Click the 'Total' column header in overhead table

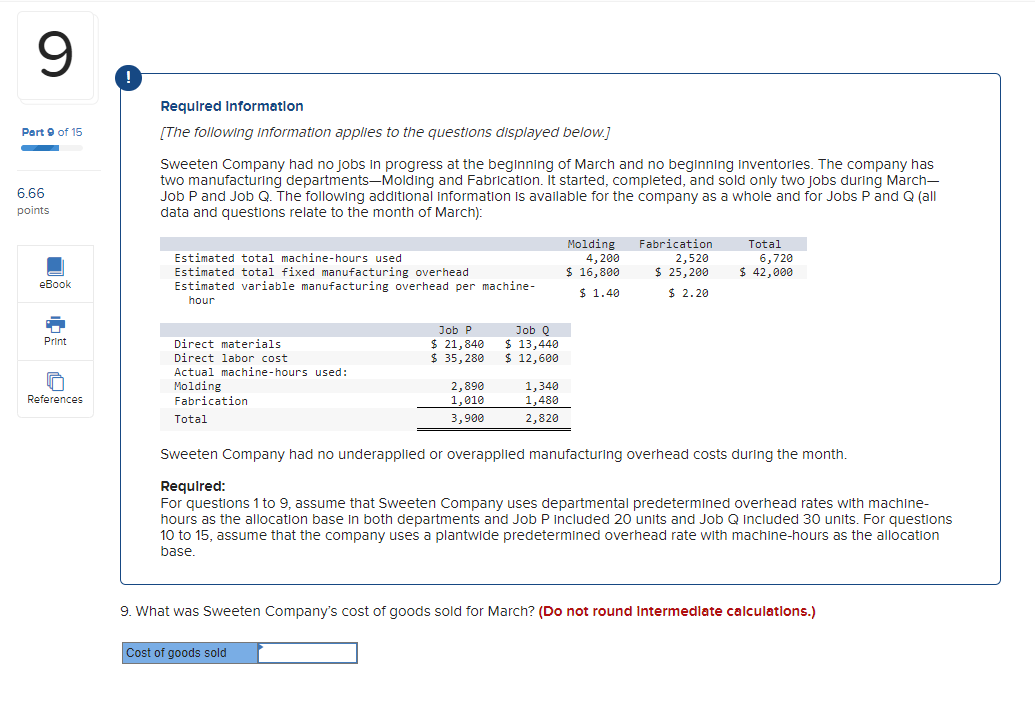tap(764, 244)
